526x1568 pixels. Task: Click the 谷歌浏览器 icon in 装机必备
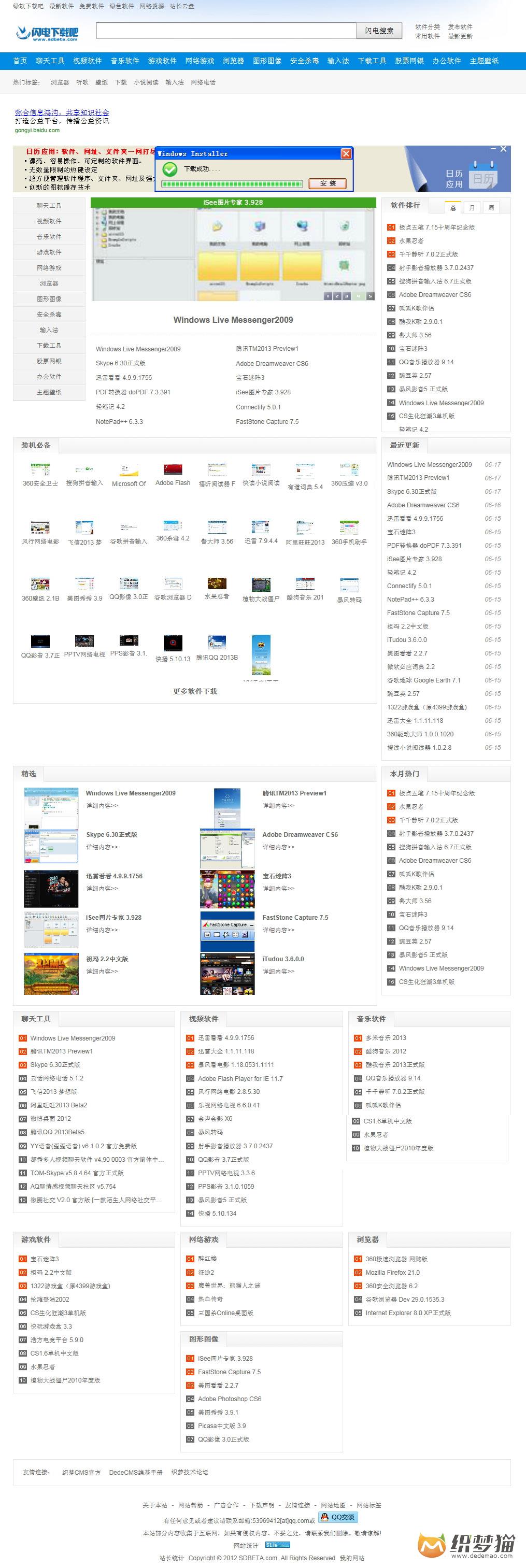pos(173,584)
